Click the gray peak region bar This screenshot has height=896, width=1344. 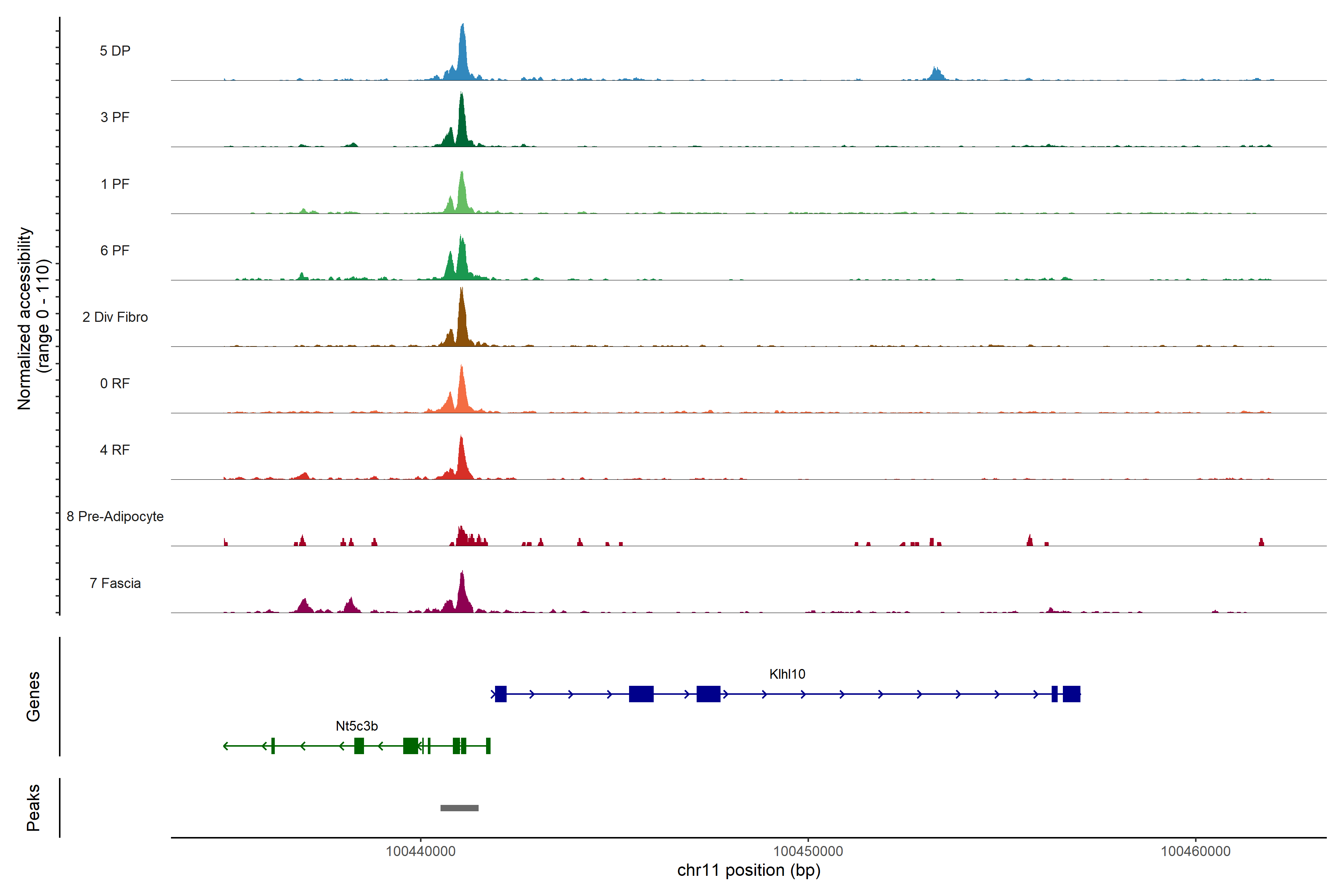tap(460, 808)
